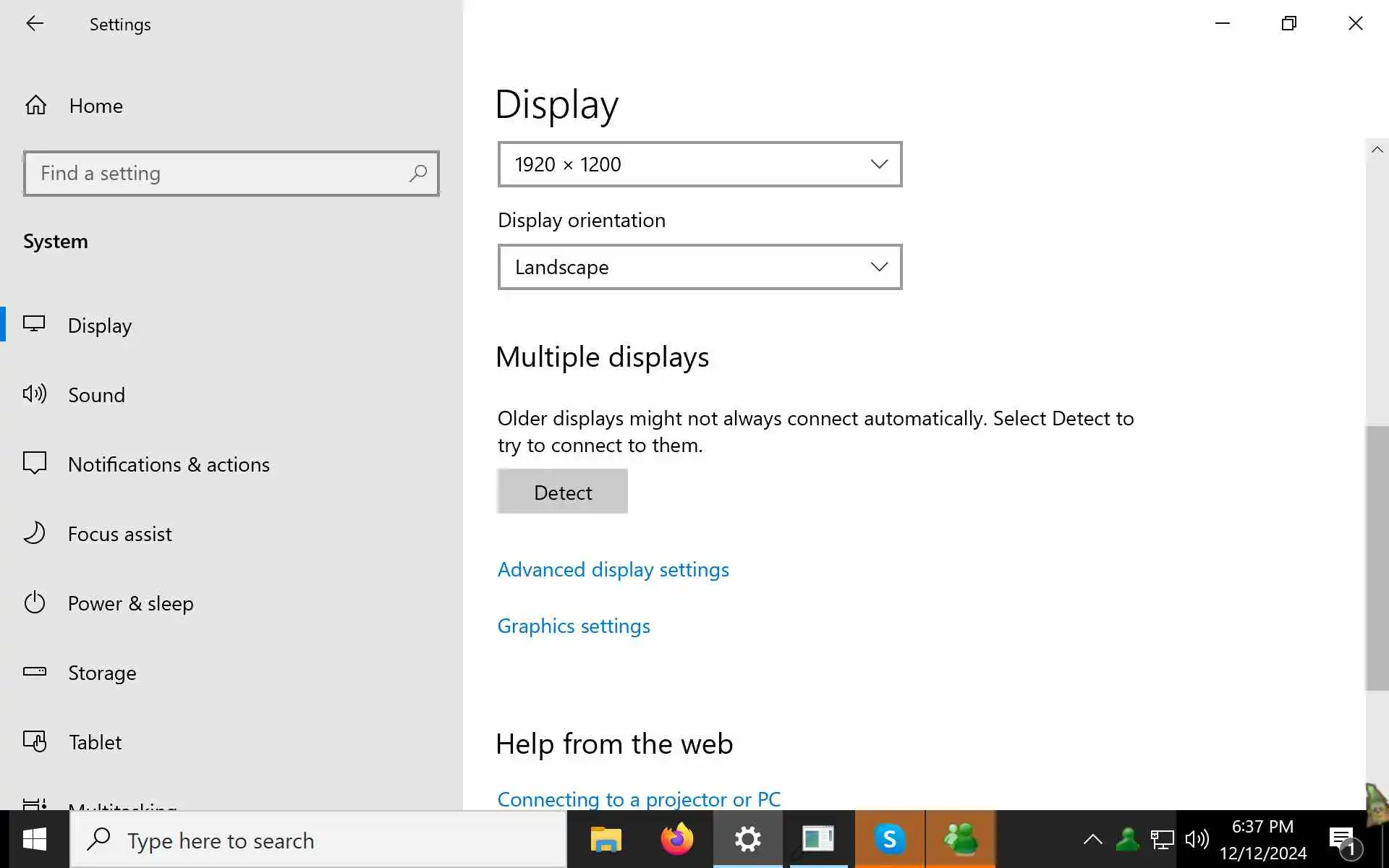Open Skype from the taskbar
This screenshot has height=868, width=1389.
click(x=889, y=840)
